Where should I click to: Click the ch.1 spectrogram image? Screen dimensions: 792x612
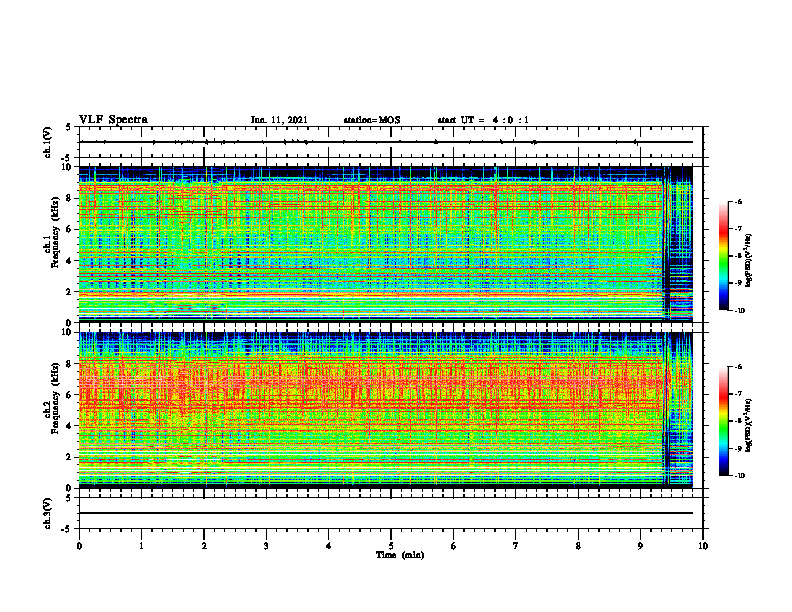tap(385, 244)
